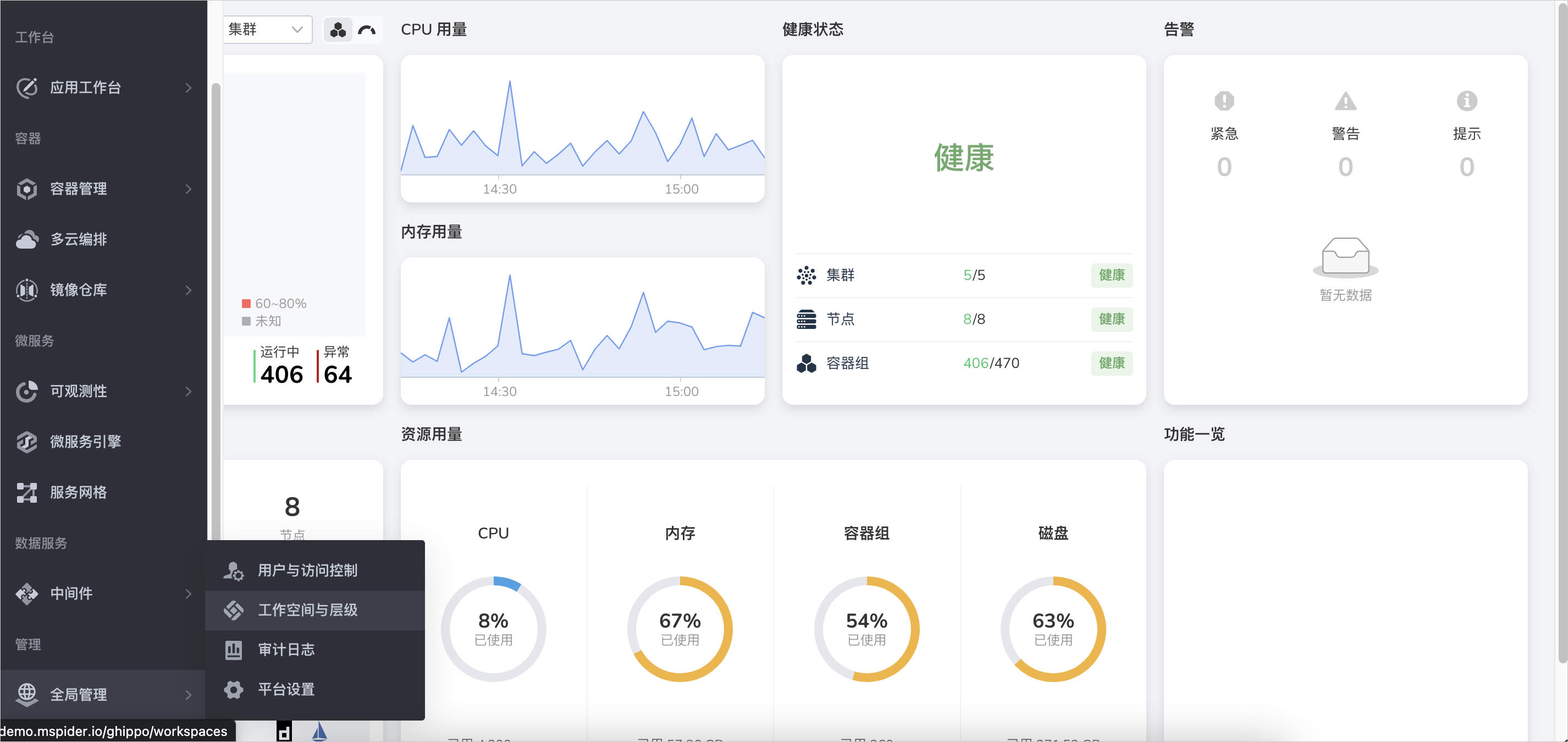The image size is (1568, 742).
Task: Expand the 全局管理 submenu chevron
Action: 189,695
